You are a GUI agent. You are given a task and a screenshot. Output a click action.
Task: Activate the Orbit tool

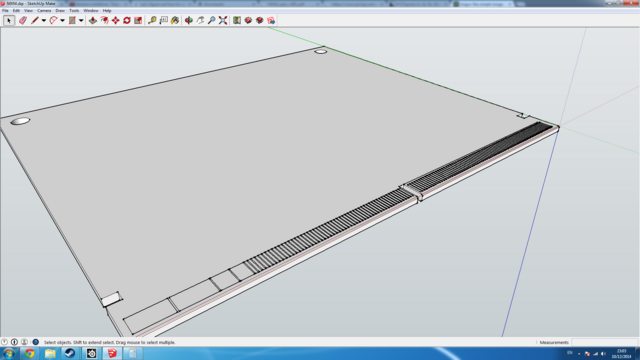click(189, 20)
